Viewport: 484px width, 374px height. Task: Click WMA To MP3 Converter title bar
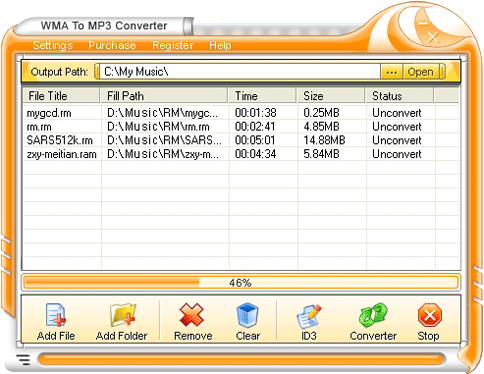tap(104, 26)
